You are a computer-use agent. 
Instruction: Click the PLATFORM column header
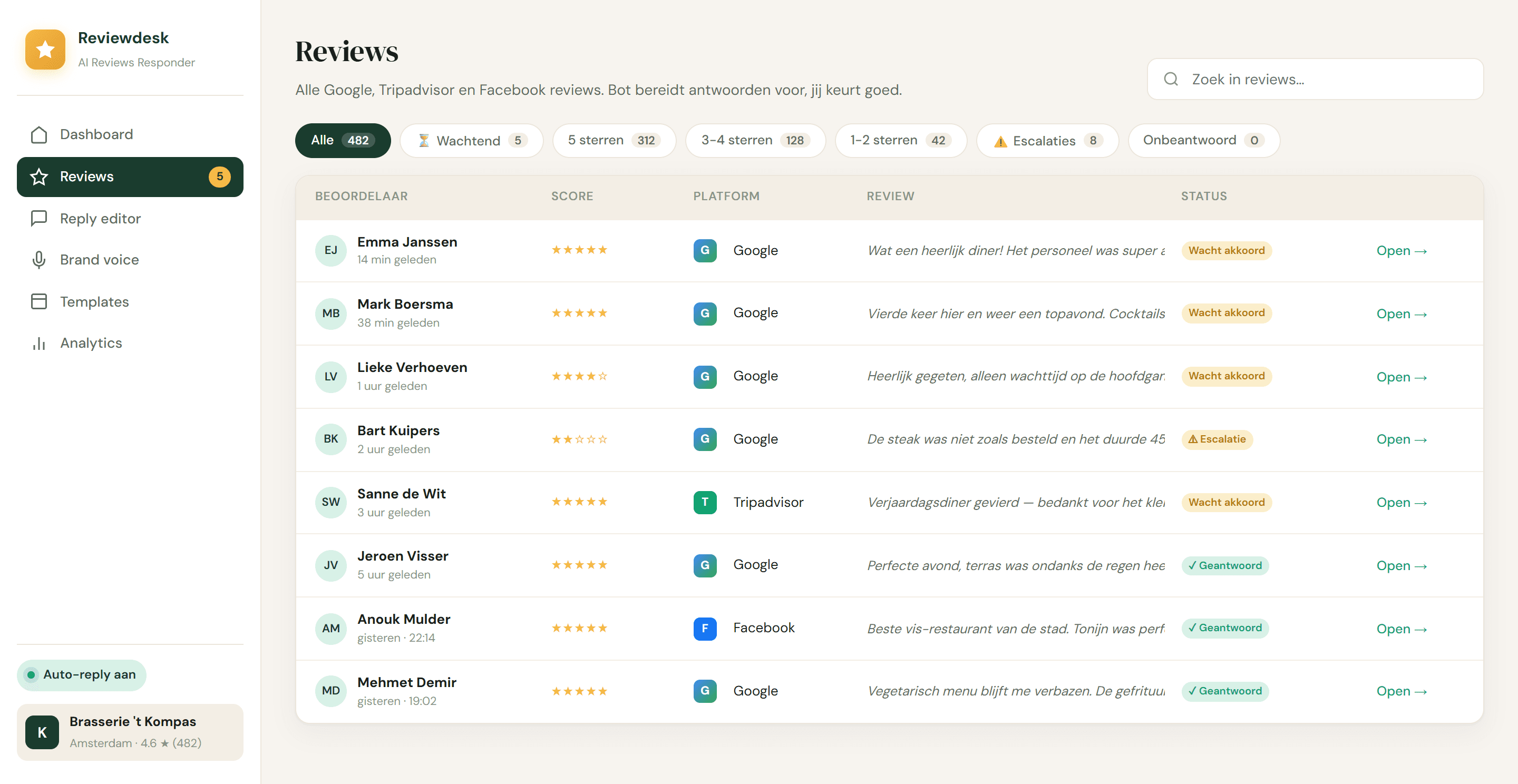[726, 196]
